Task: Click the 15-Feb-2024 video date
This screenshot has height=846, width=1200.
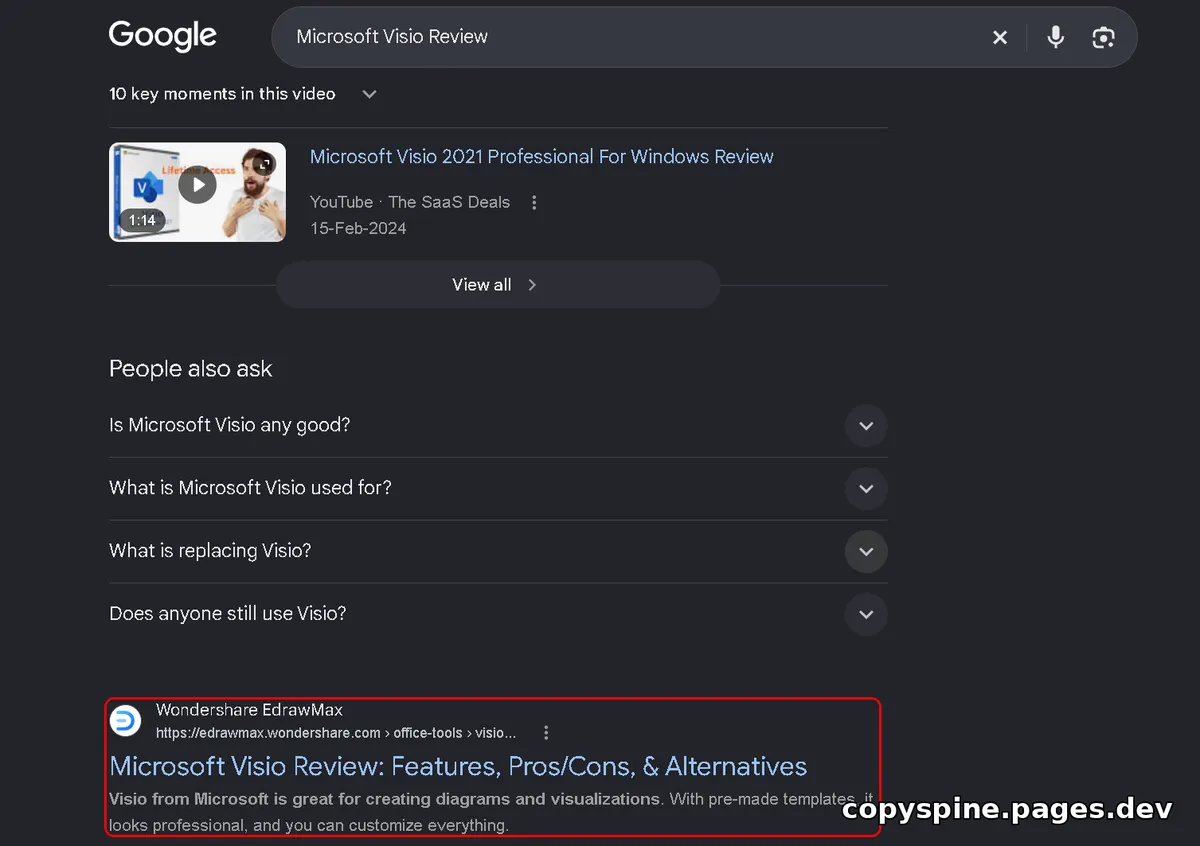Action: pos(358,228)
